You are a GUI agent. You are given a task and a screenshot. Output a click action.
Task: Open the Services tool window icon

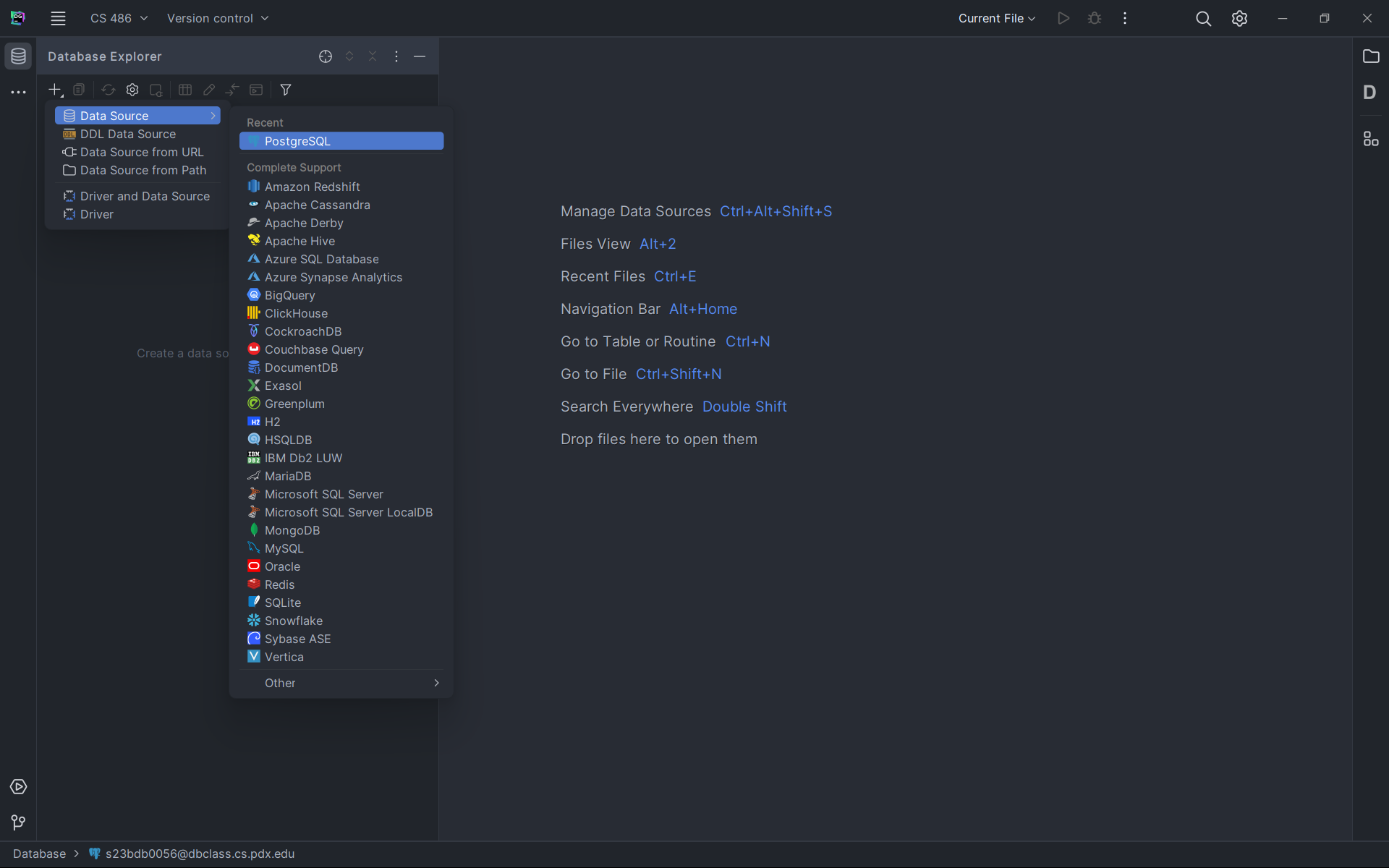point(18,786)
